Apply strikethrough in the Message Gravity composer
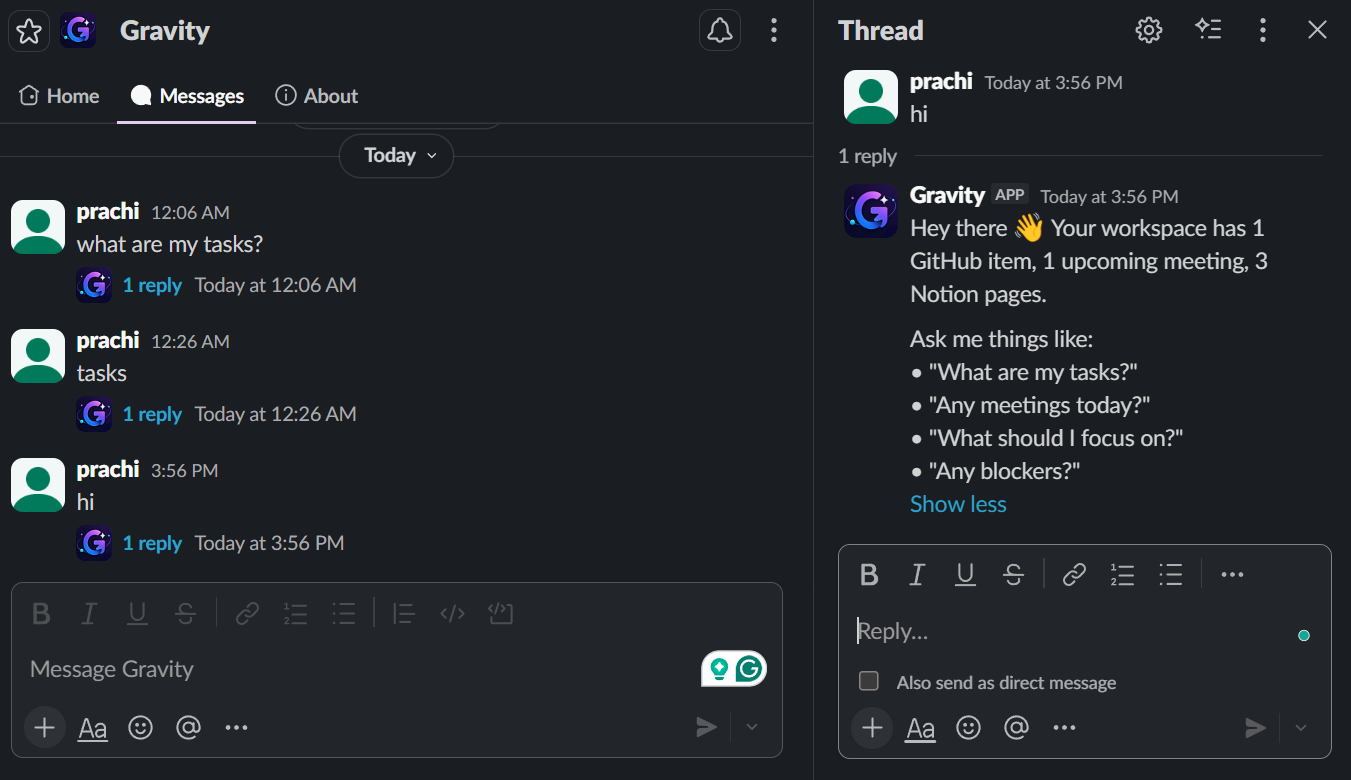1351x780 pixels. (x=185, y=613)
